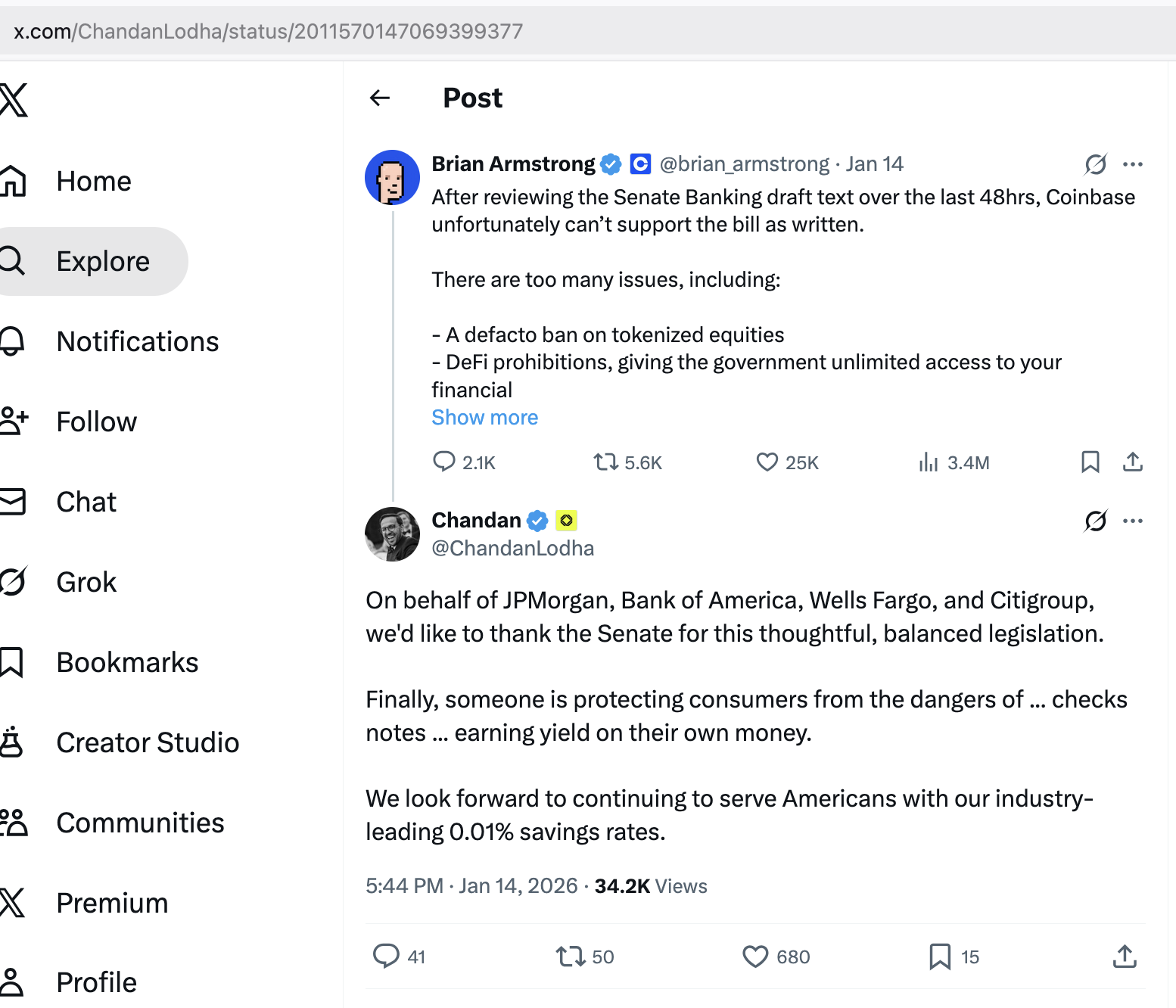Like Chandan's post with the heart icon

tap(755, 957)
